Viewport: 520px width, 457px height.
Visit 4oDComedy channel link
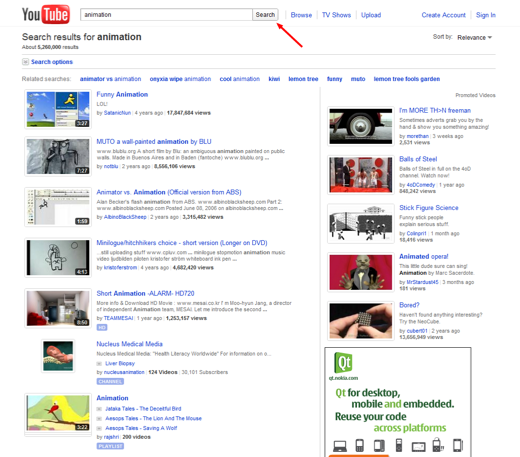421,185
